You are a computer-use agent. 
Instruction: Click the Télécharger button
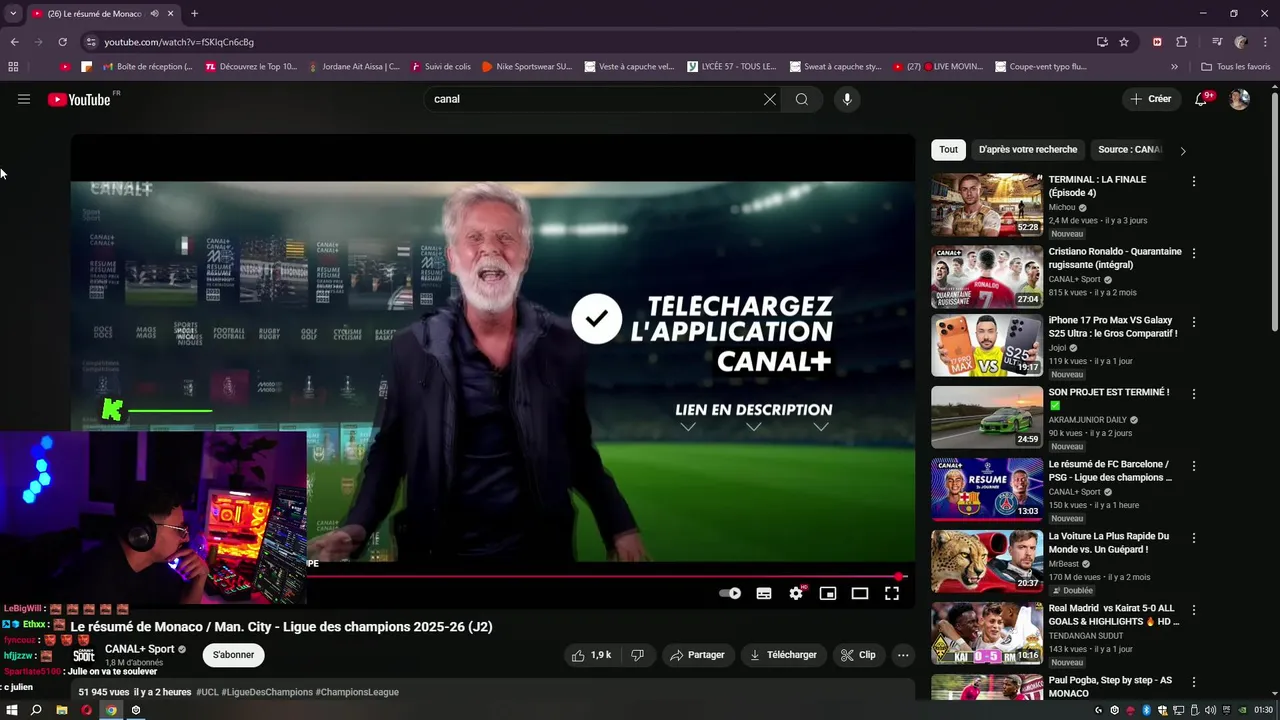pos(783,655)
